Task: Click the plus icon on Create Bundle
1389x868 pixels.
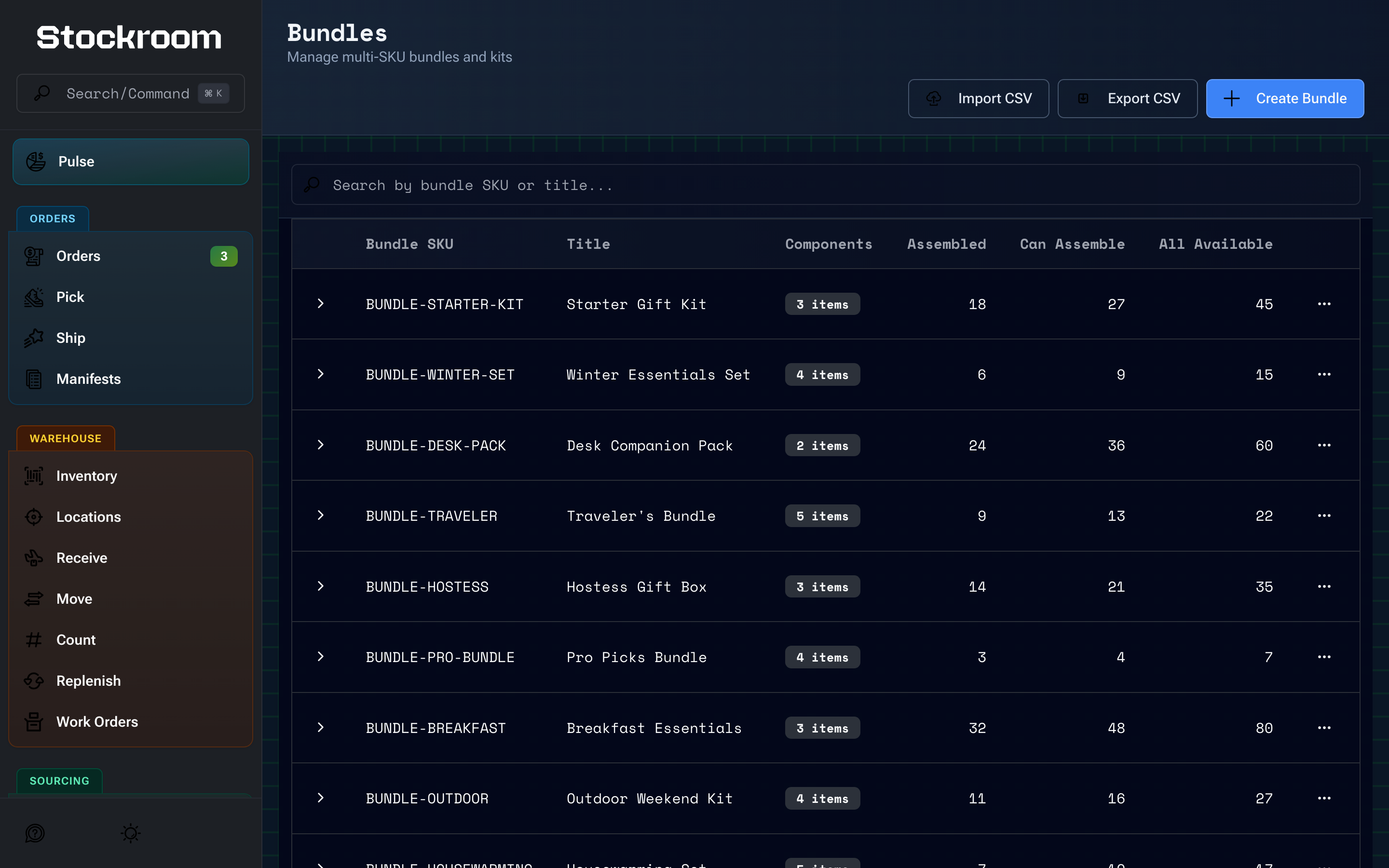Action: (1231, 99)
